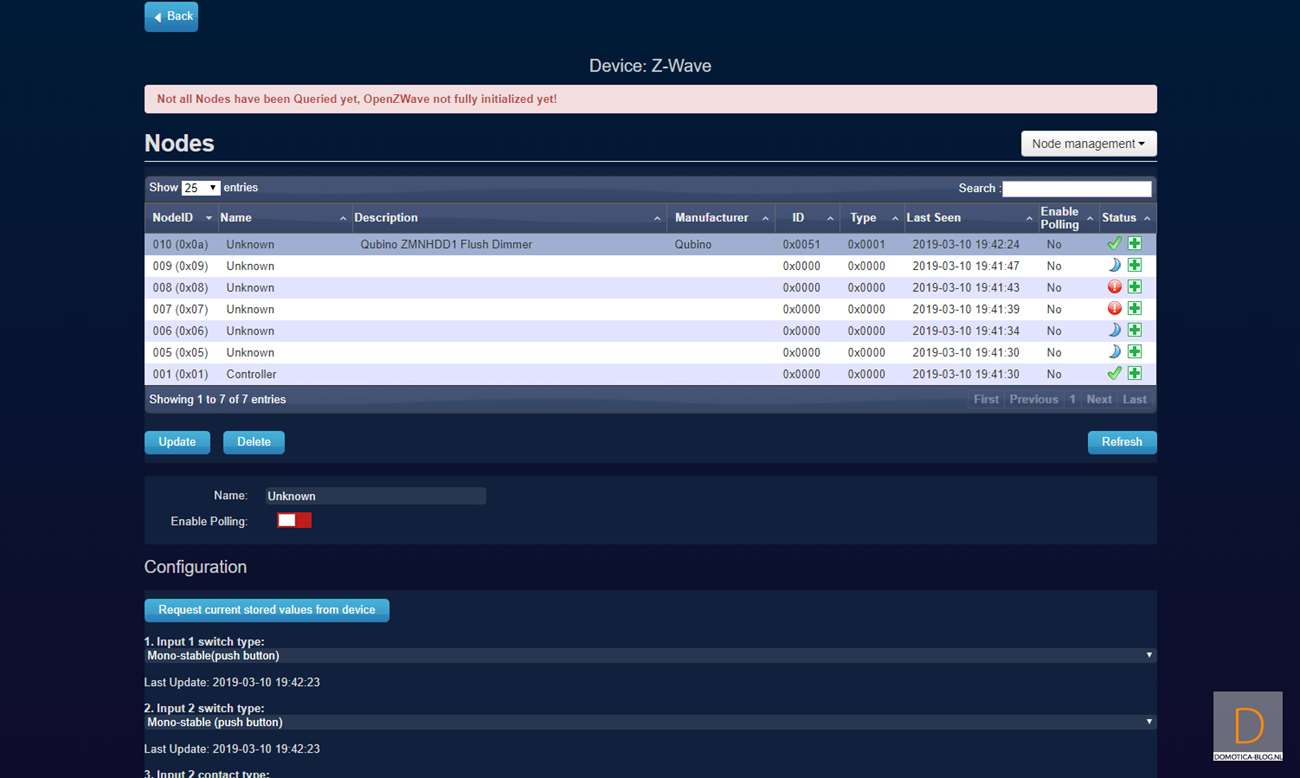Expand Input 2 switch type dropdown
This screenshot has height=778, width=1300.
tap(650, 722)
